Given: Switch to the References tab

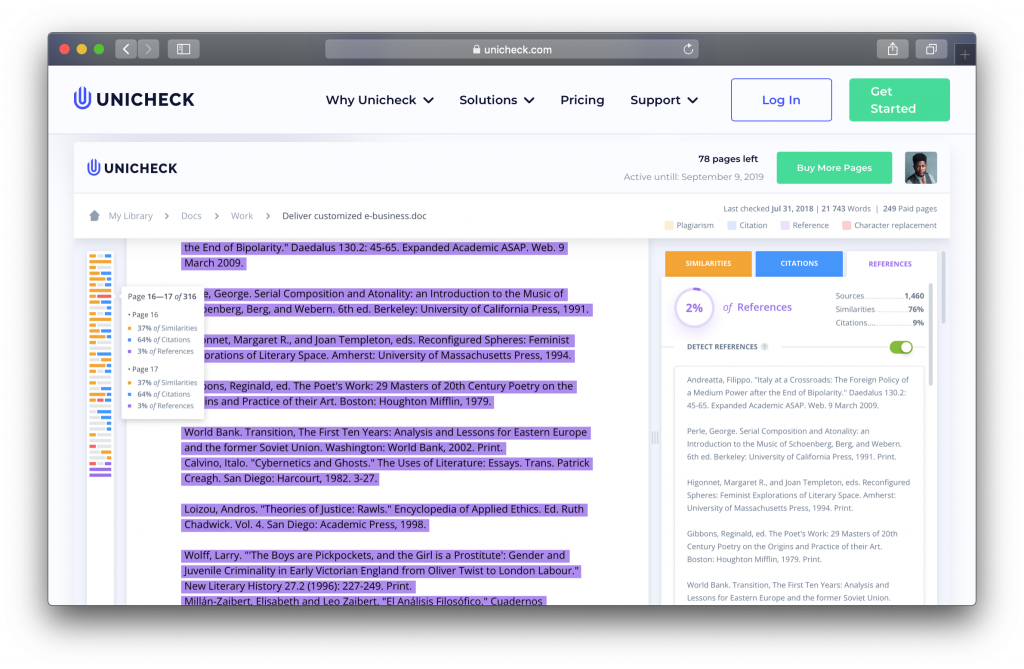Looking at the screenshot, I should tap(889, 264).
